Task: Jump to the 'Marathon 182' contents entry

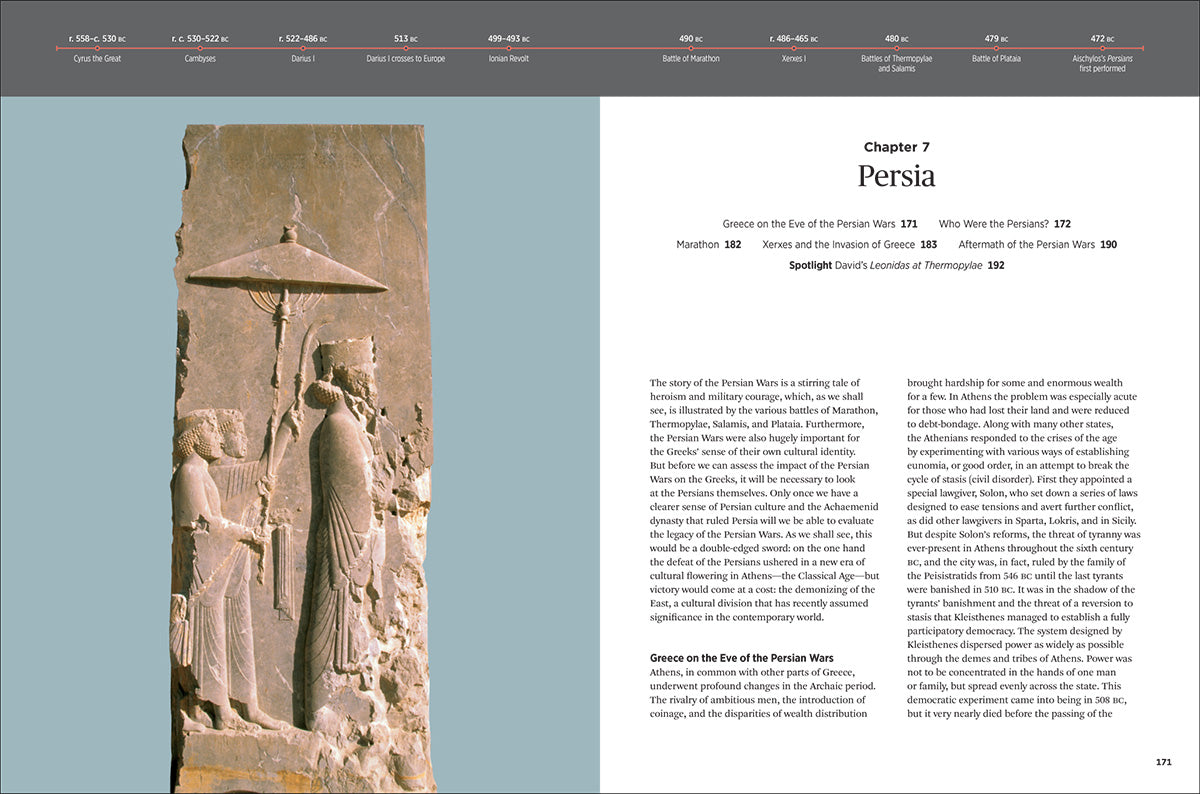Action: click(708, 244)
